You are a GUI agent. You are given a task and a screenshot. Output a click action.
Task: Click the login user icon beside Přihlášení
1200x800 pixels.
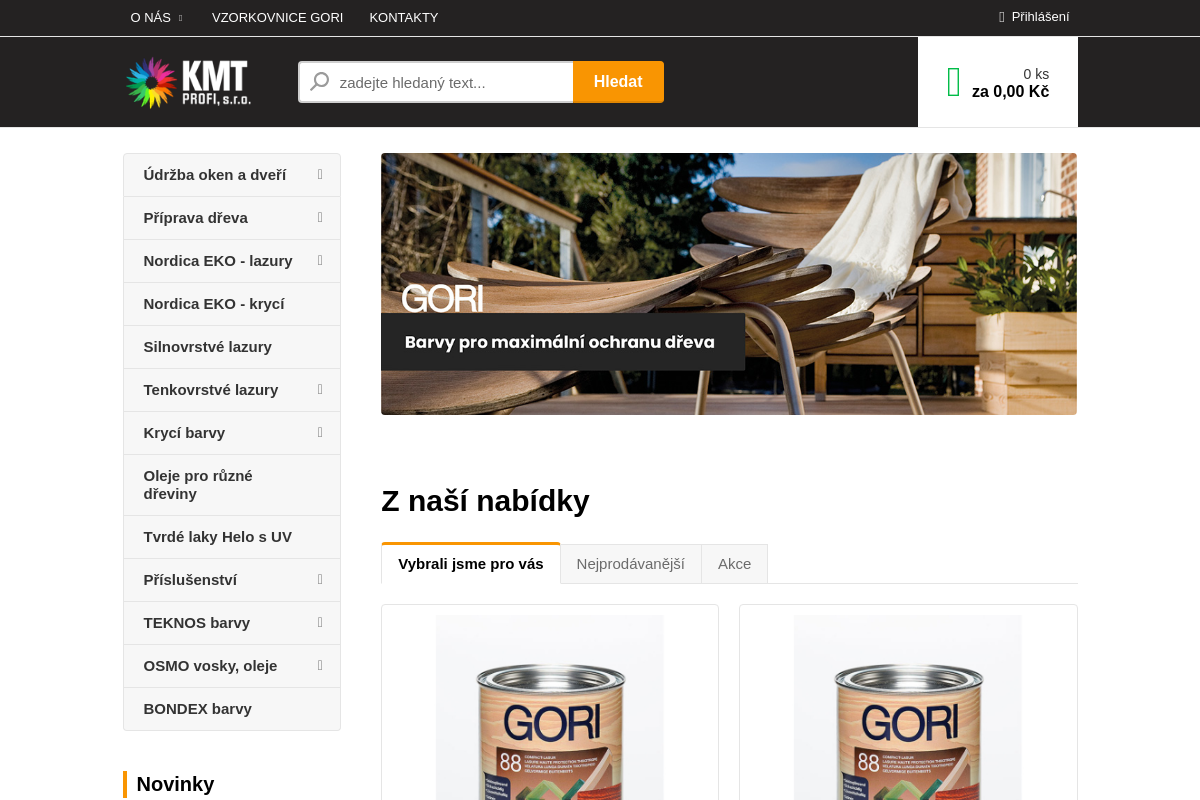pos(1001,17)
